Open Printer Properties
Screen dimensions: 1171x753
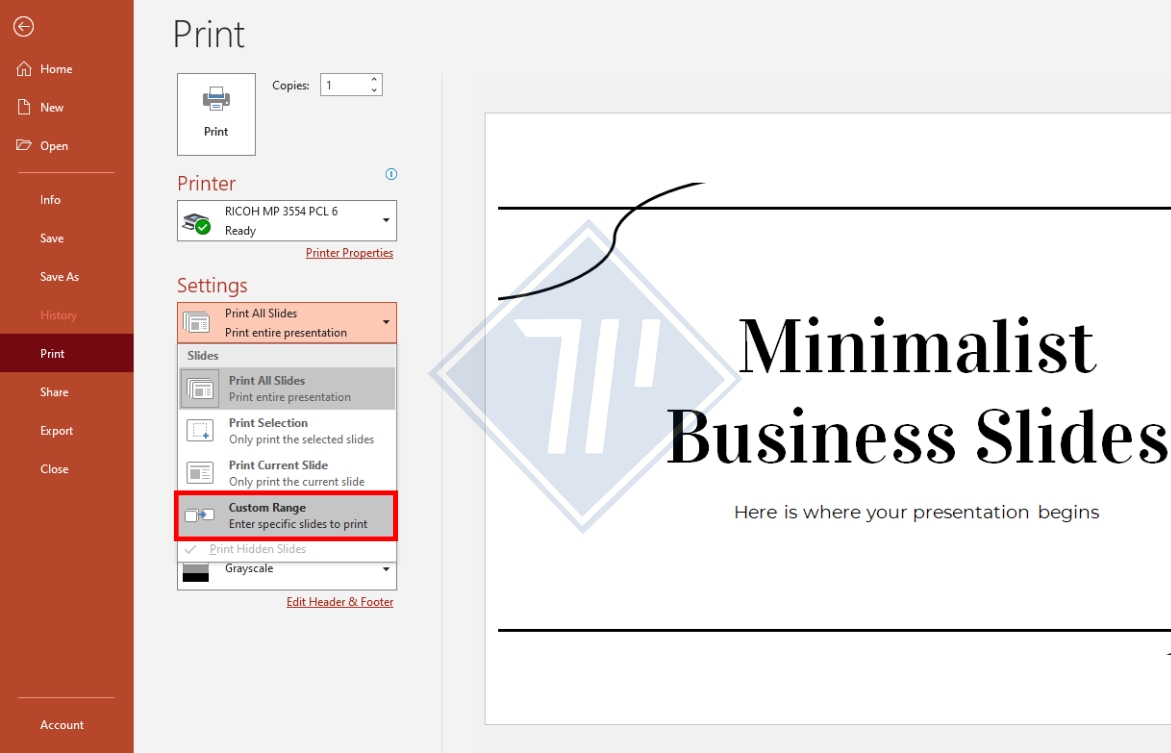[x=349, y=253]
